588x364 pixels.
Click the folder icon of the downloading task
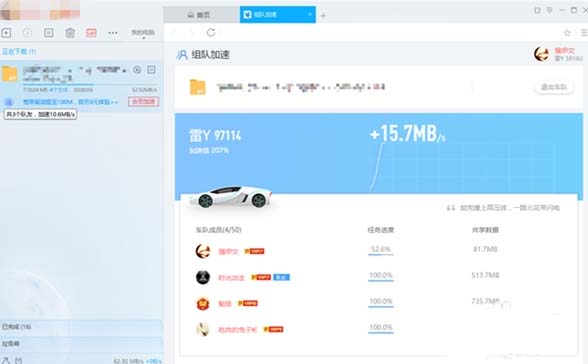click(x=9, y=74)
